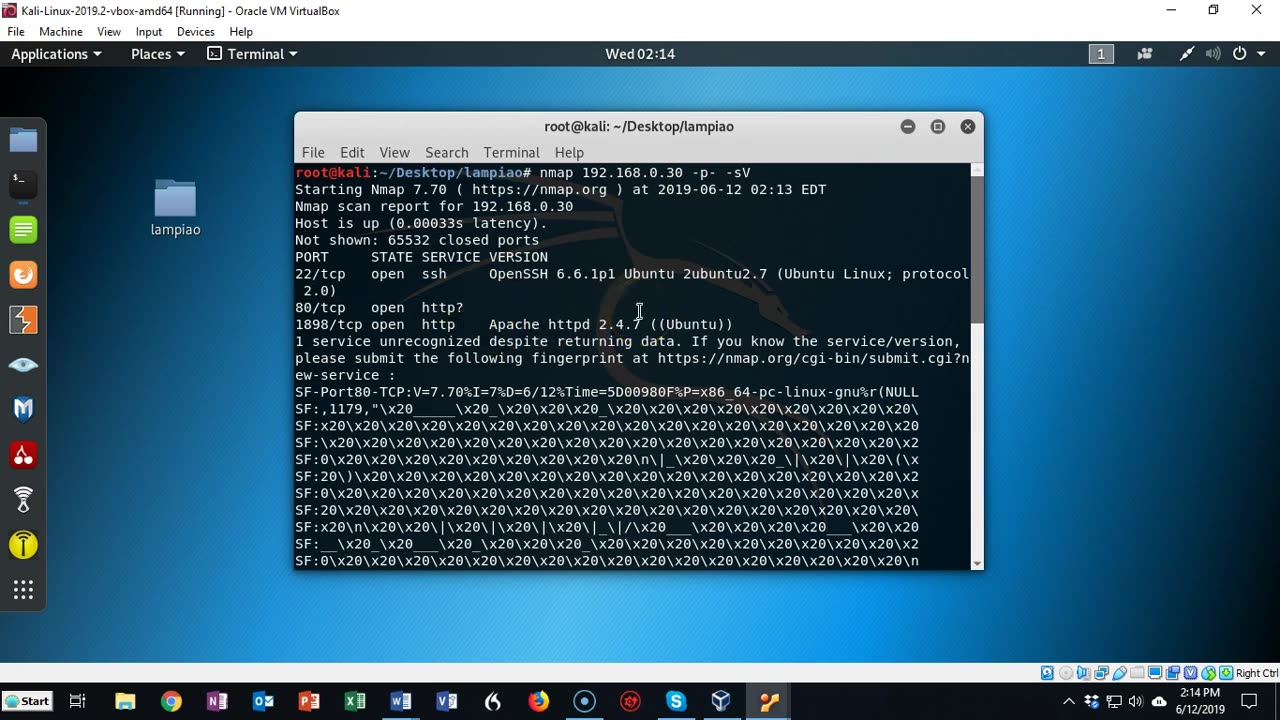1280x720 pixels.
Task: Open VirtualBox File menu
Action: pos(16,32)
